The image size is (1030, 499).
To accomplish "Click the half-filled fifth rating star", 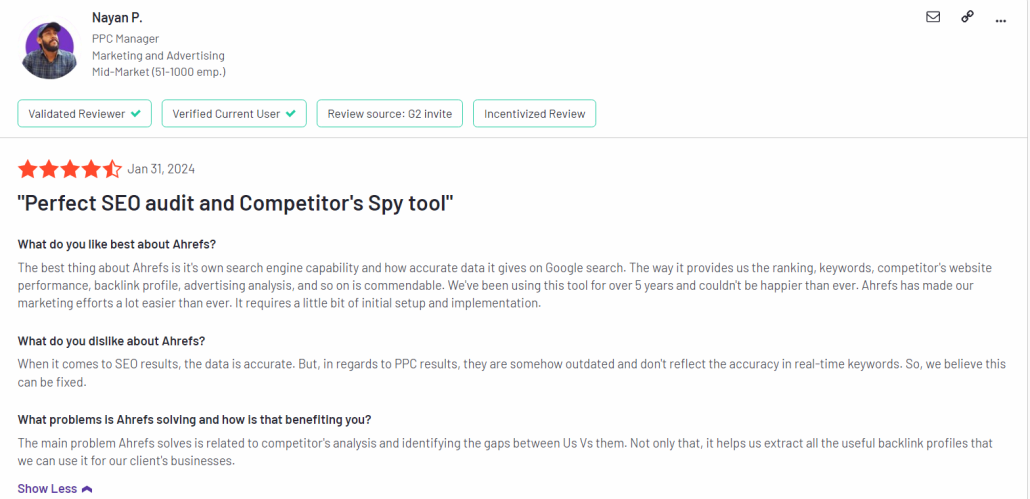I will [112, 169].
